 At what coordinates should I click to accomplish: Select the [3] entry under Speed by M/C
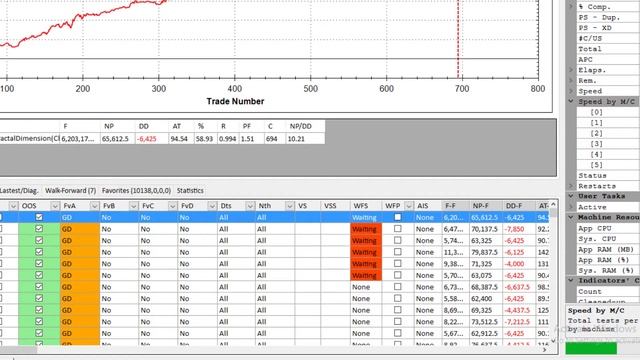pos(596,144)
